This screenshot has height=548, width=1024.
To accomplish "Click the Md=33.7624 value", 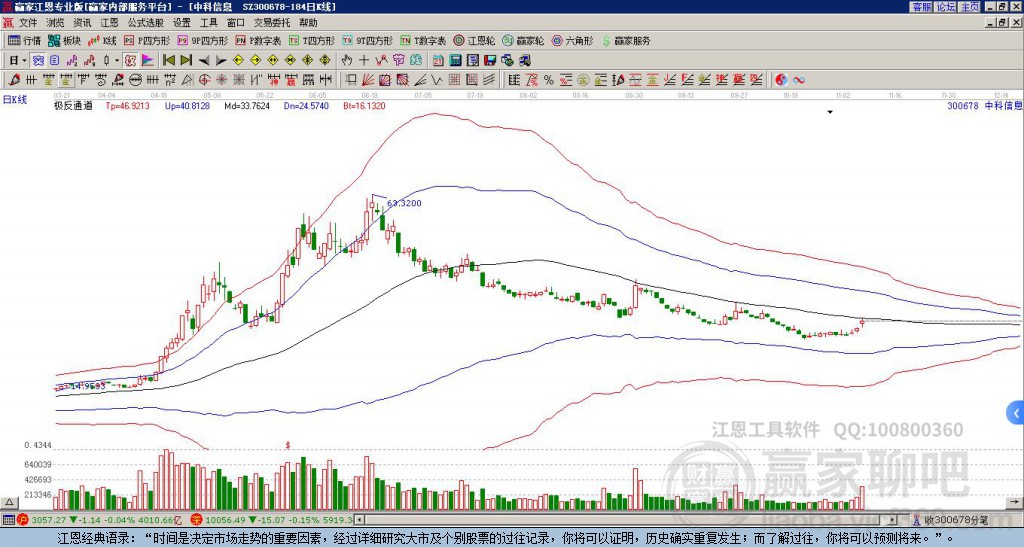I will pyautogui.click(x=247, y=106).
